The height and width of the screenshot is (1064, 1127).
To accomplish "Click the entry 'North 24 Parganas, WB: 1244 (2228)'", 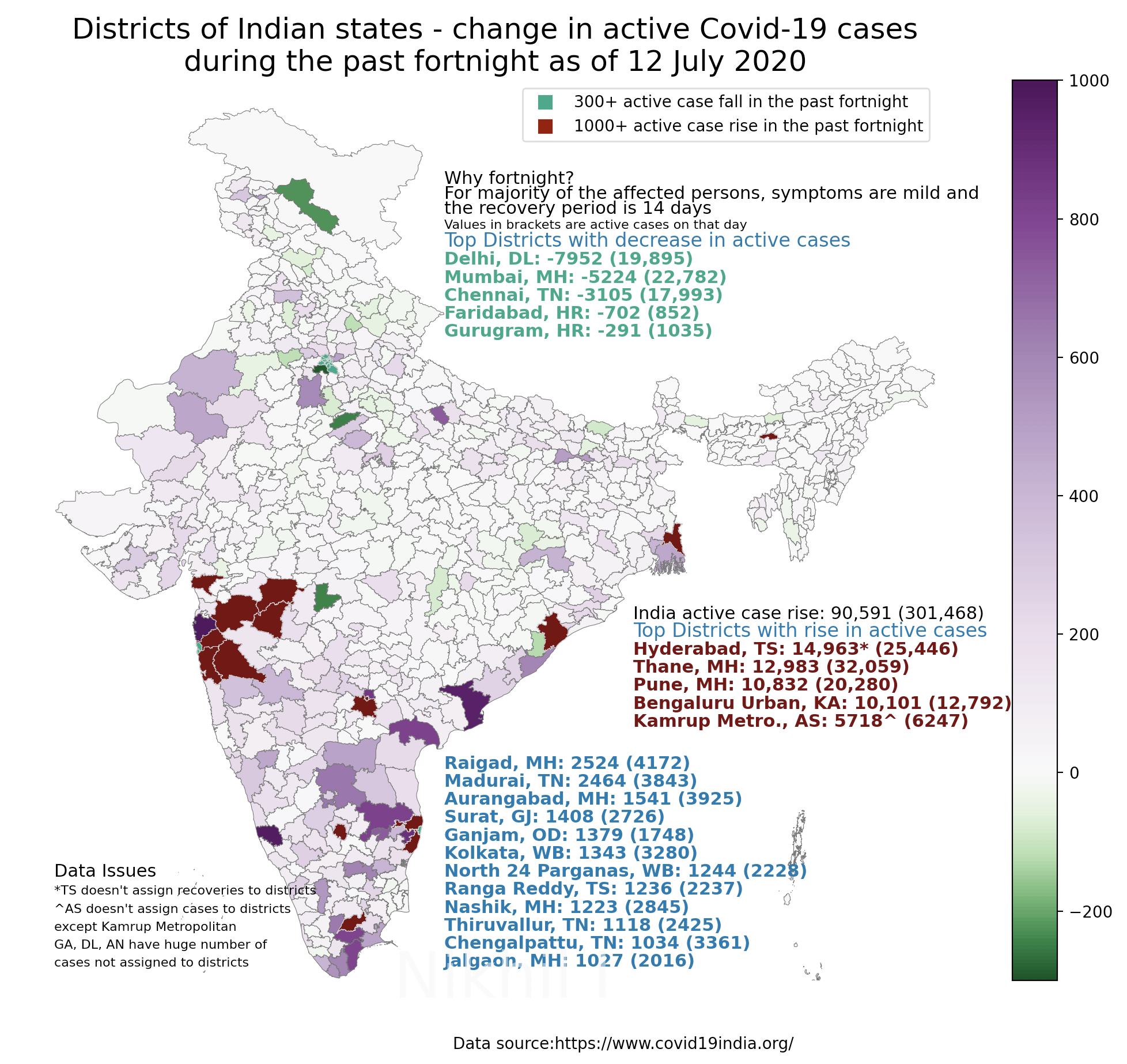I will (625, 871).
